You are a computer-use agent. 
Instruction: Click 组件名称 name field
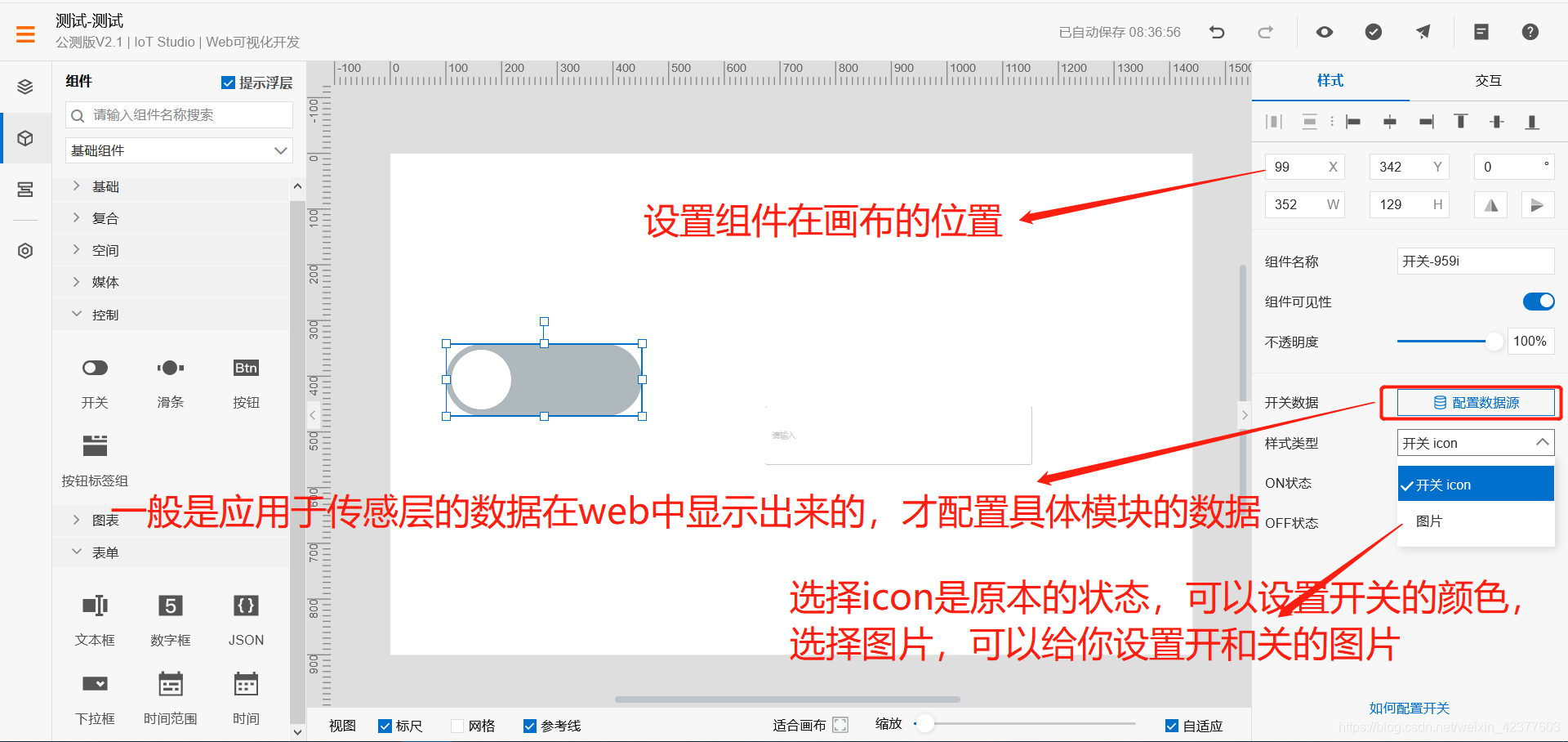(x=1476, y=261)
